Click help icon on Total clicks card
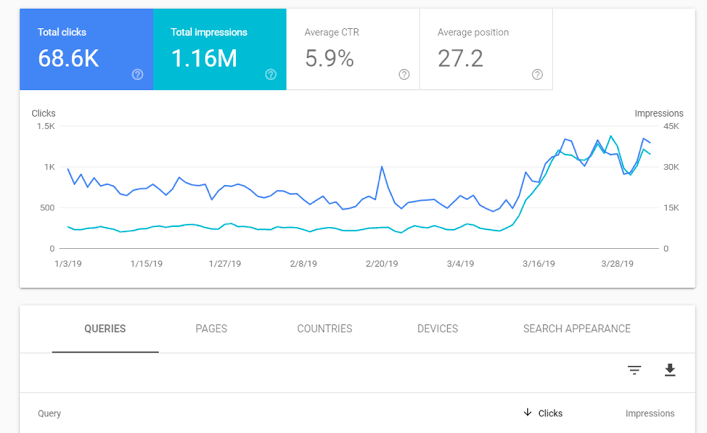This screenshot has width=707, height=433. (x=138, y=74)
